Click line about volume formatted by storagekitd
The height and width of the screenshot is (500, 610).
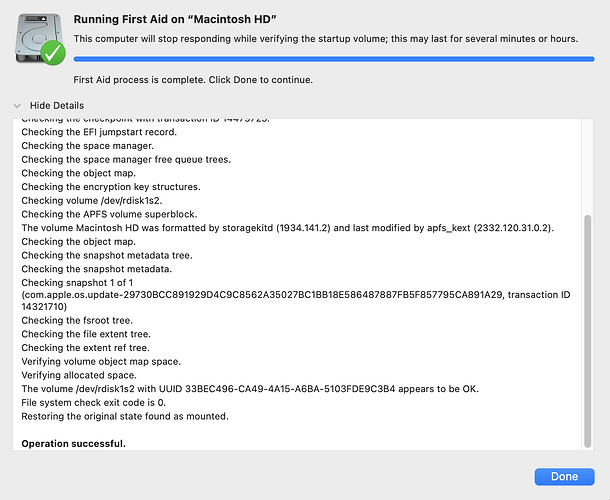[287, 228]
